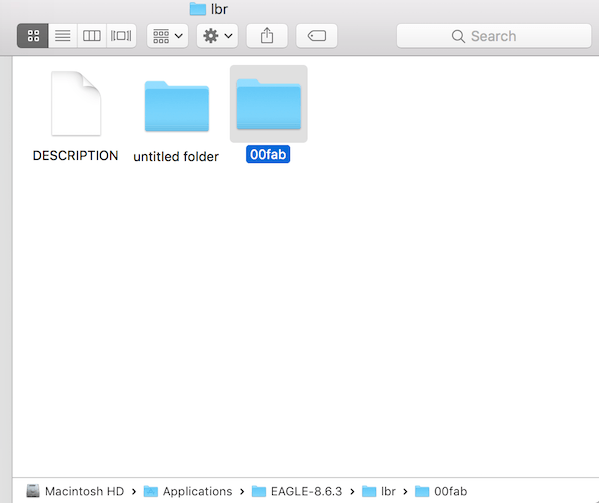Go to Applications in path bar
Screen dimensions: 599x503
[x=188, y=491]
